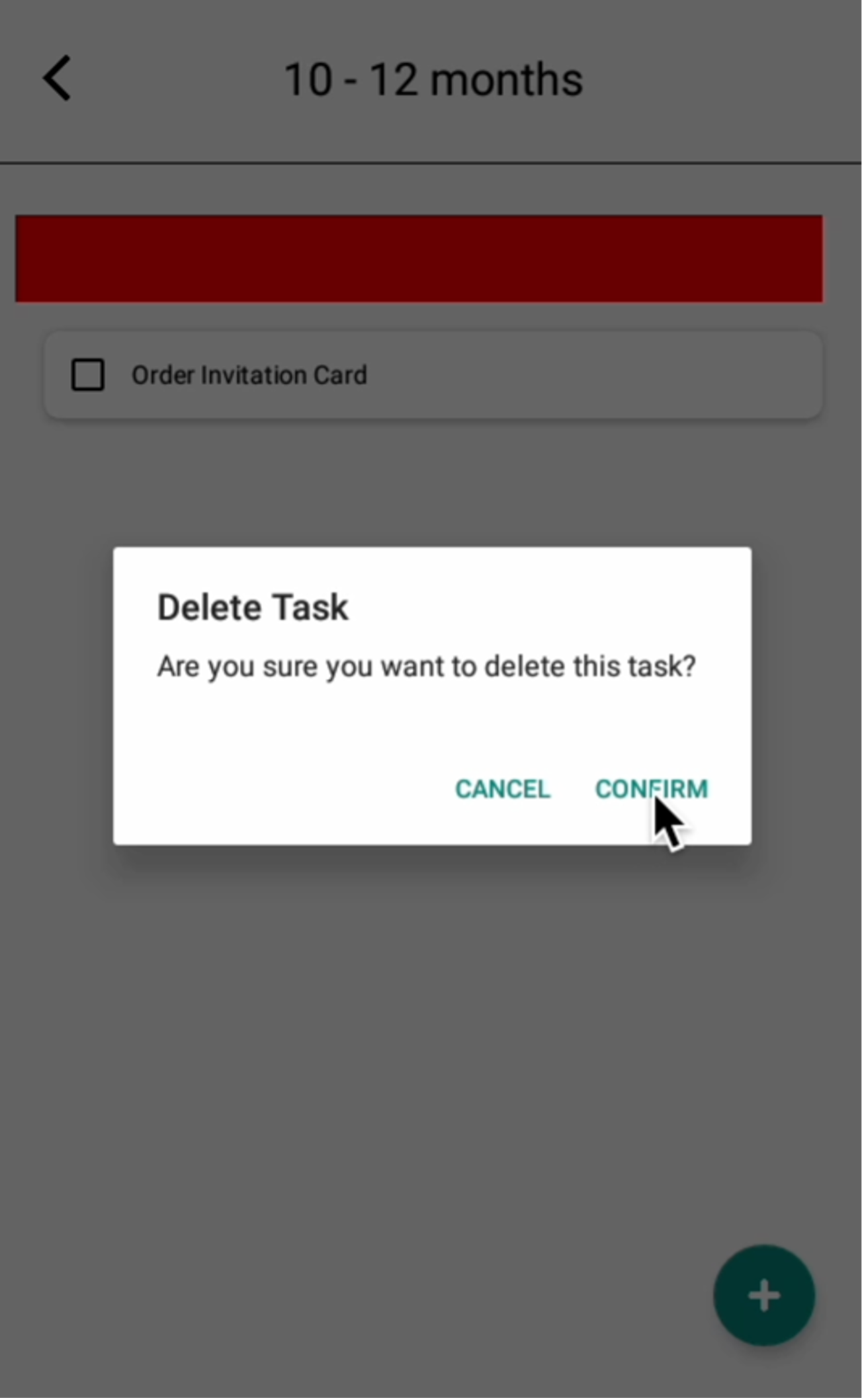
Task: Go back using the left chevron icon
Action: tap(57, 78)
